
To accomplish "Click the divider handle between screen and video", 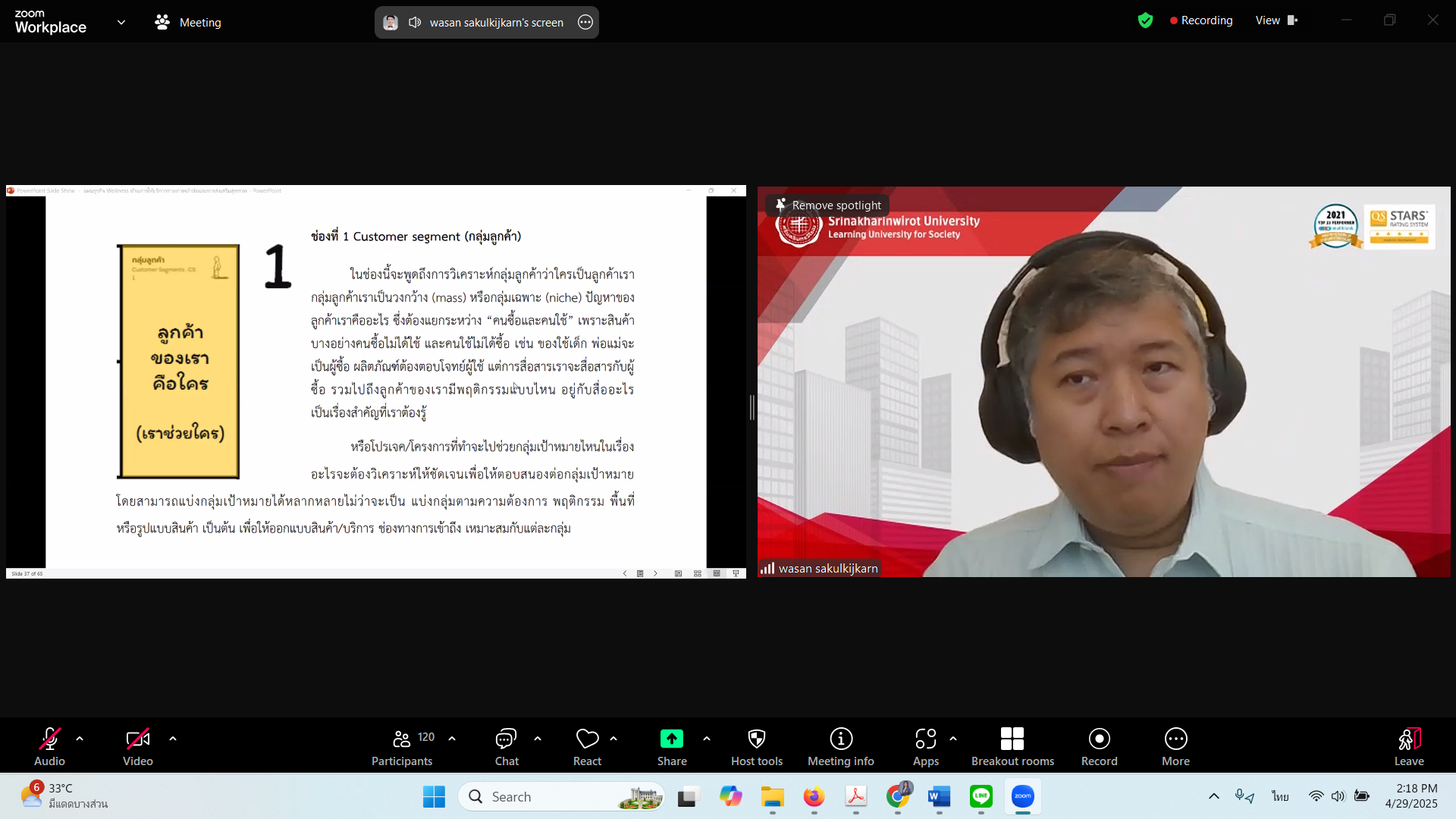I will [x=752, y=408].
